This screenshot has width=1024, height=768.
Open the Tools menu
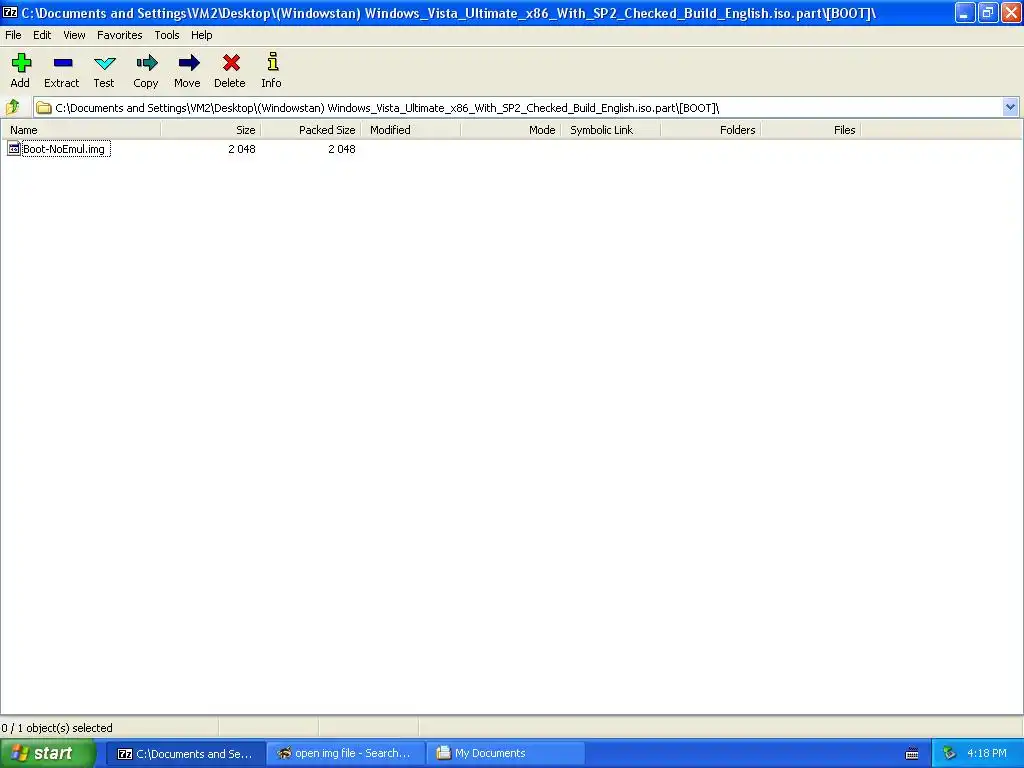point(167,35)
